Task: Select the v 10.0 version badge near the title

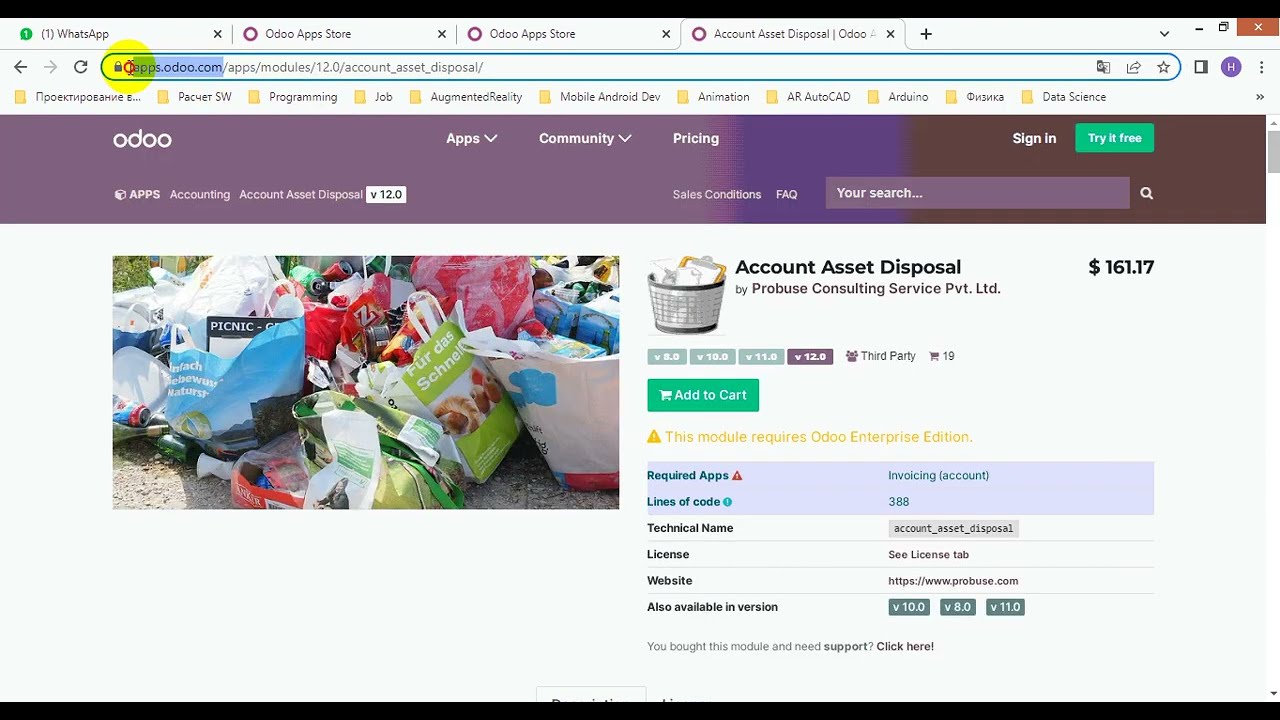Action: (713, 356)
